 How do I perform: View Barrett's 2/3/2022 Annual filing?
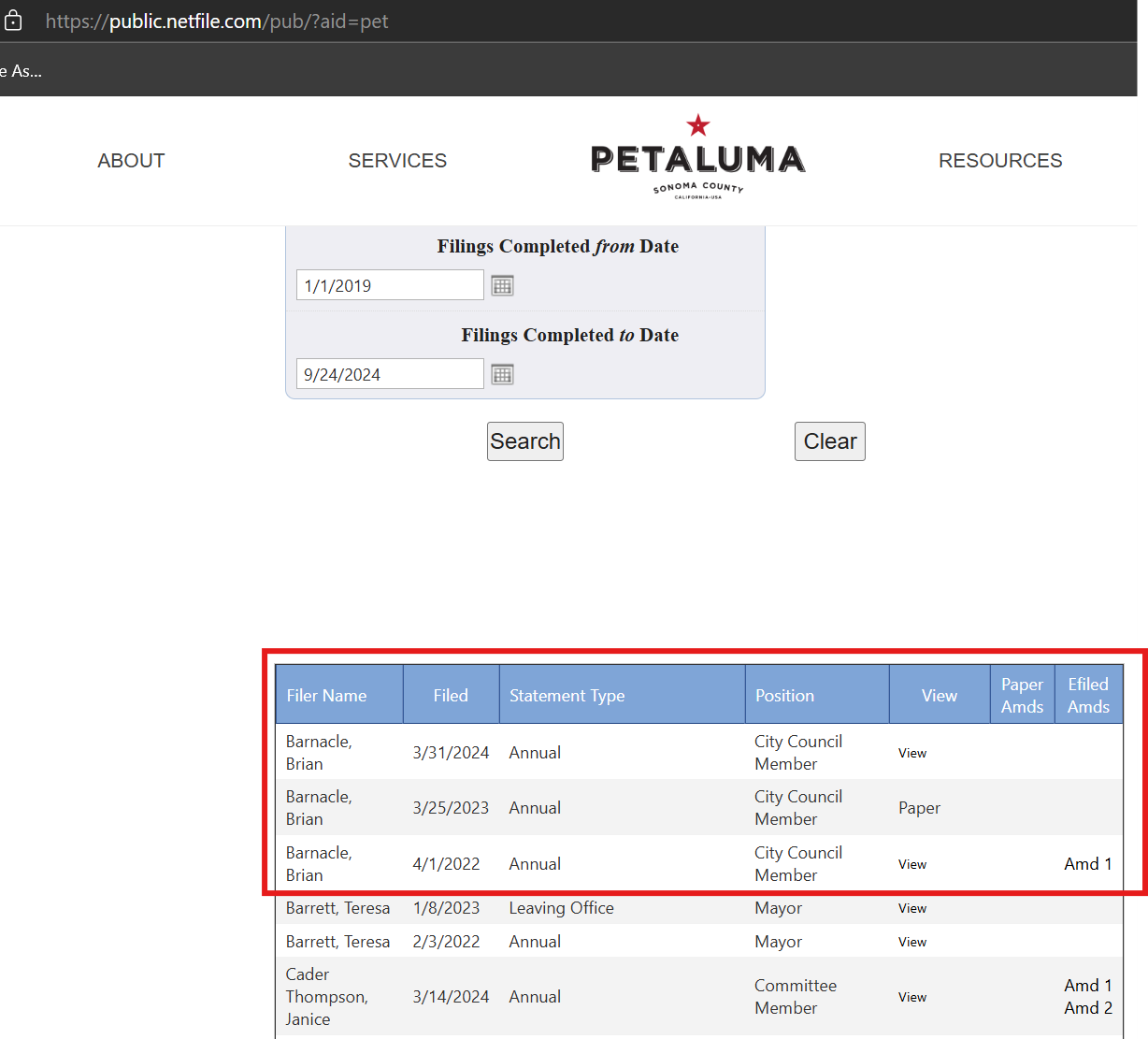912,942
